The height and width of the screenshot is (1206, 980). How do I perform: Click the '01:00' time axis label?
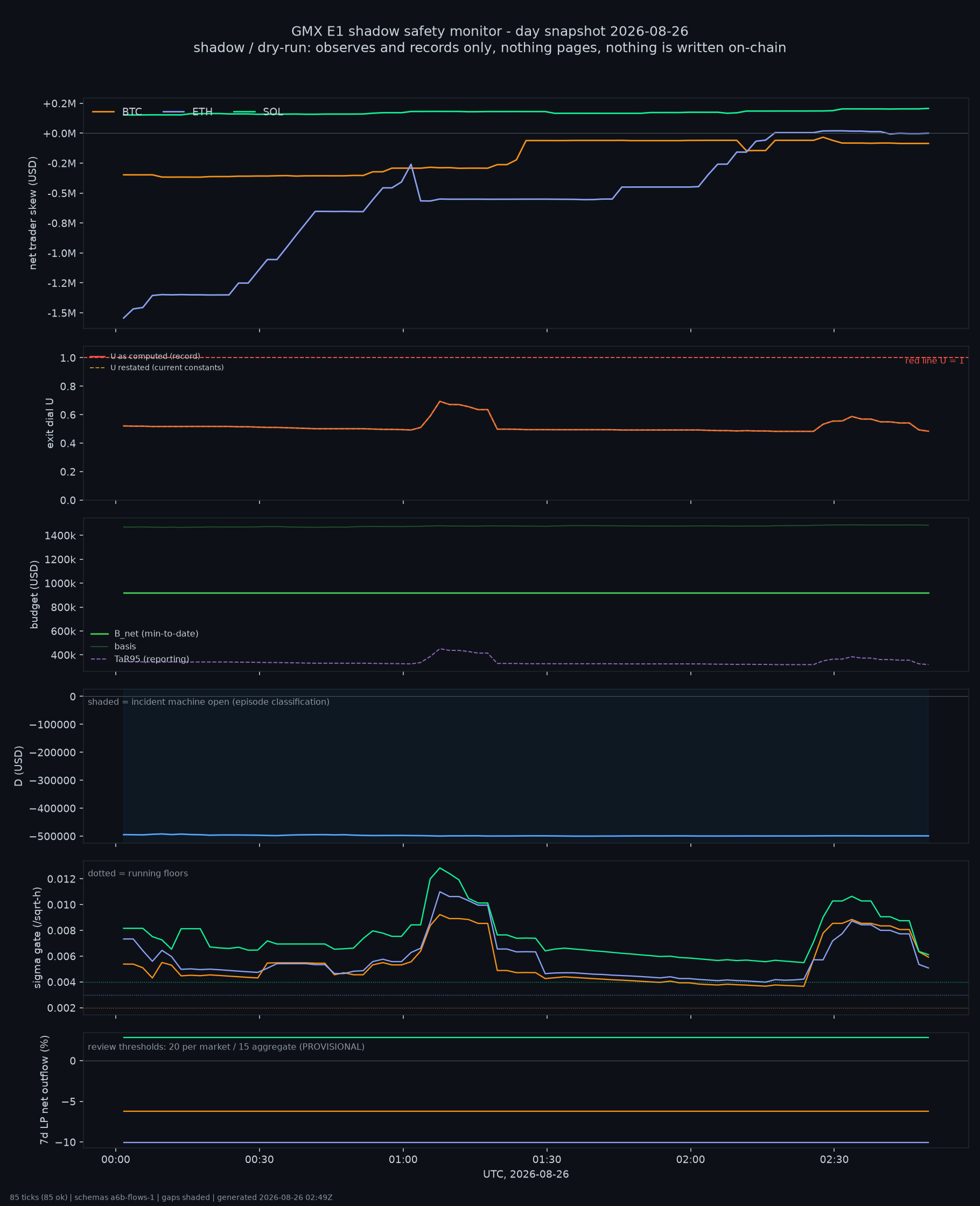403,1160
